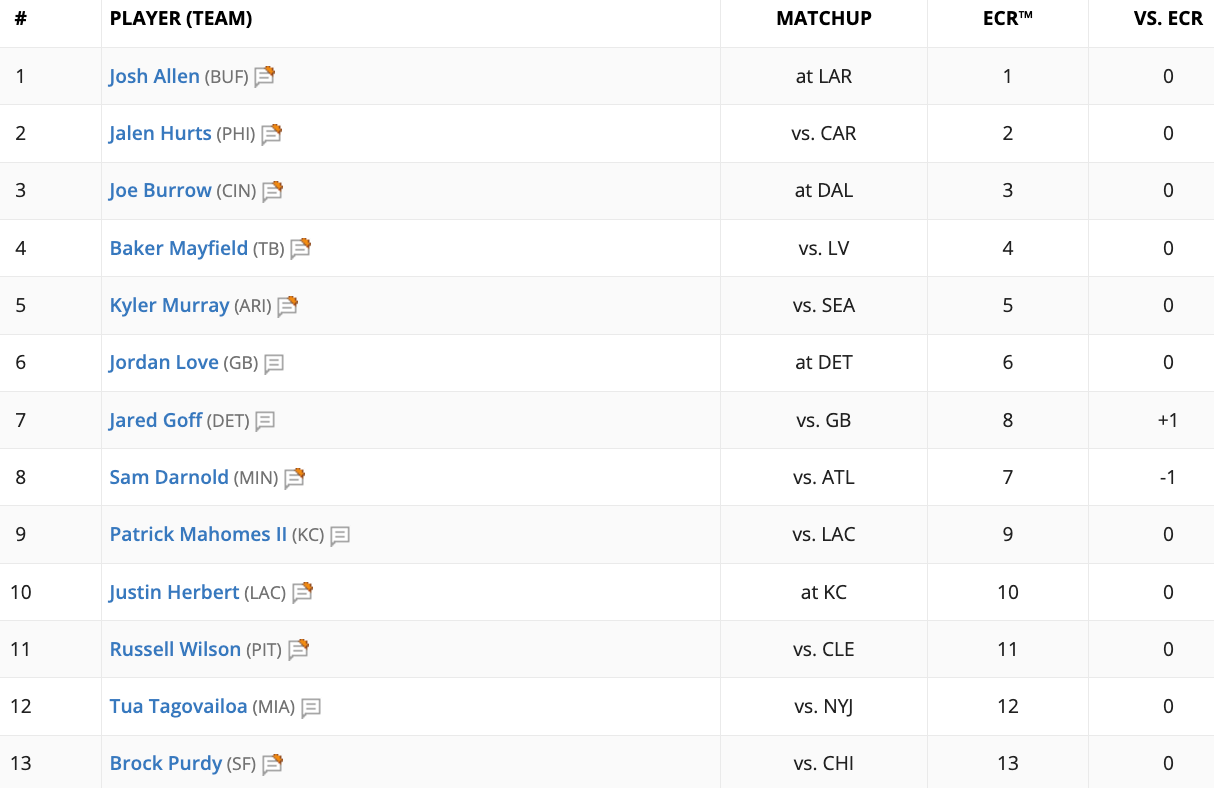Open the comment icon beside Patrick Mahomes II
Image resolution: width=1214 pixels, height=788 pixels.
click(340, 536)
